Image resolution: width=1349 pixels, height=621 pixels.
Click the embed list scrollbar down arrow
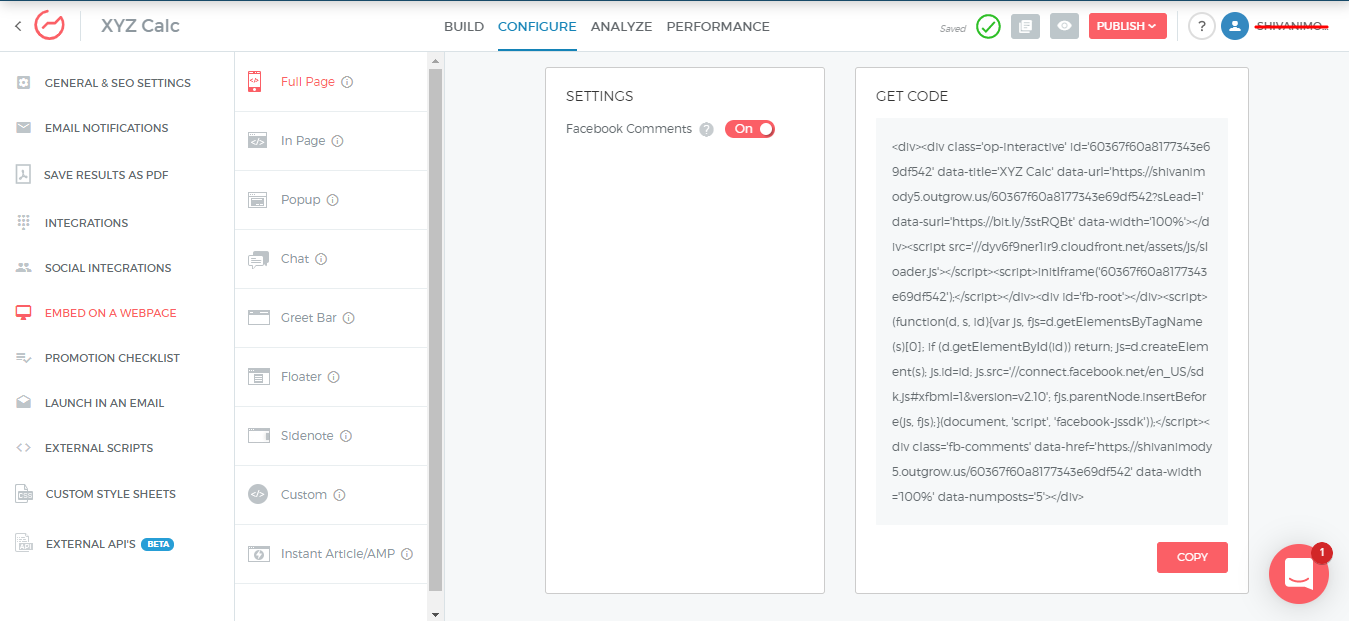[435, 614]
